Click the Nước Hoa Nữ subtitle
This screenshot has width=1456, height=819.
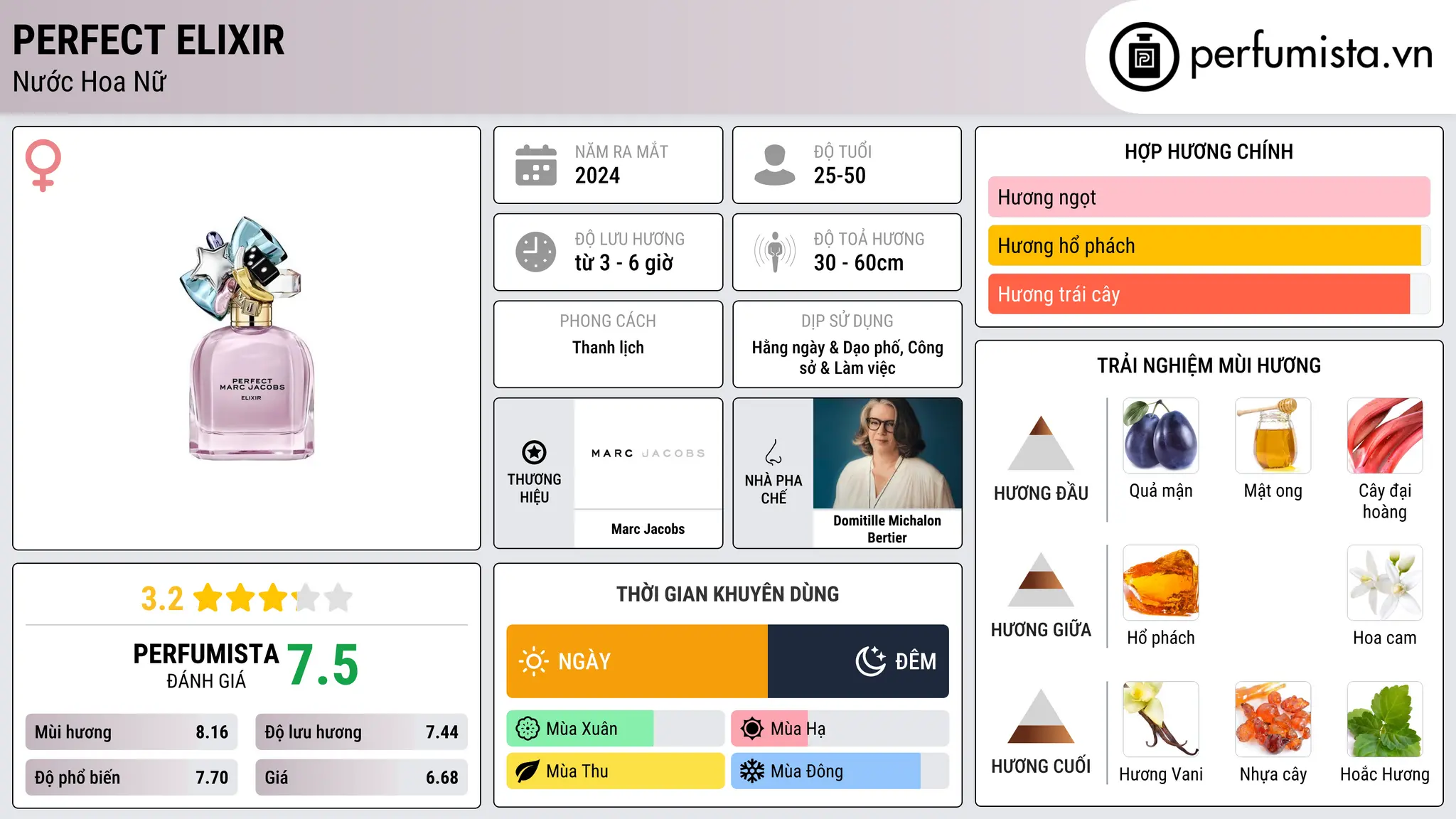[x=90, y=82]
